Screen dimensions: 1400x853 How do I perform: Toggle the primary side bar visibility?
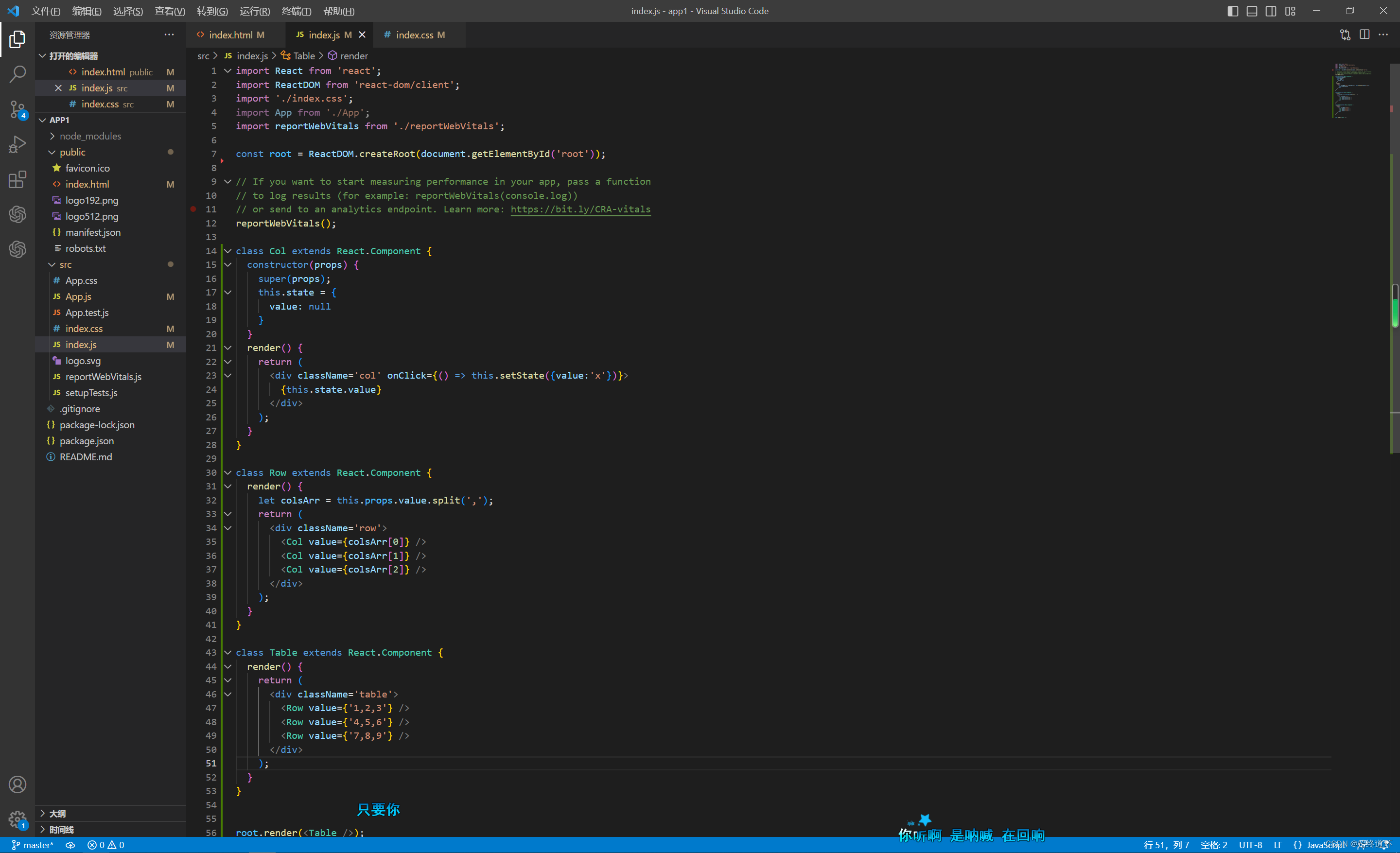[x=1232, y=11]
